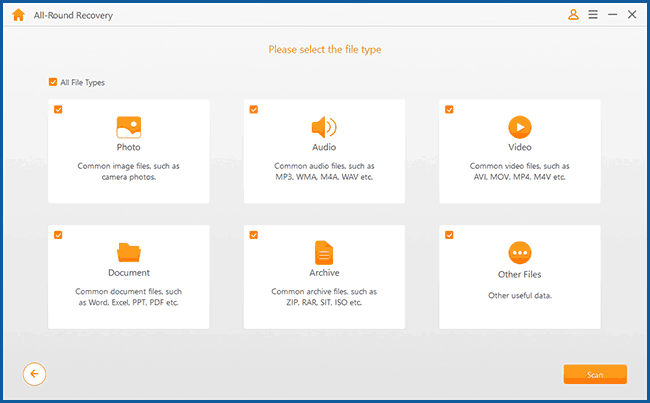Click the Photo picture icon
Screen dimensions: 650x403
tap(128, 127)
